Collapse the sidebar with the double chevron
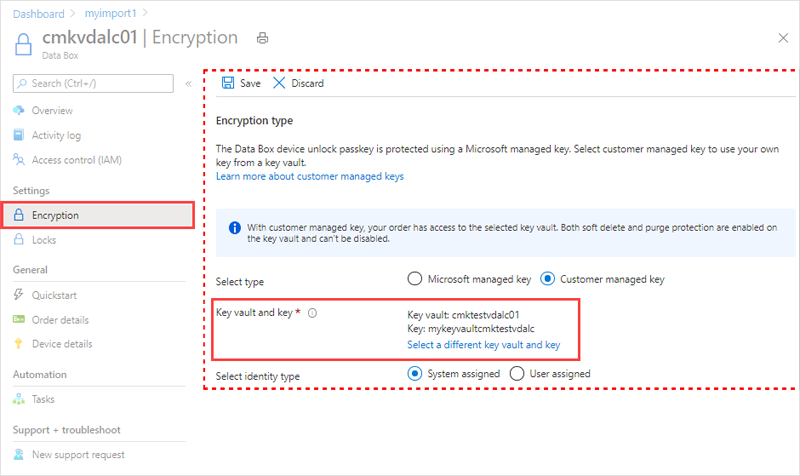800x476 pixels. point(189,83)
